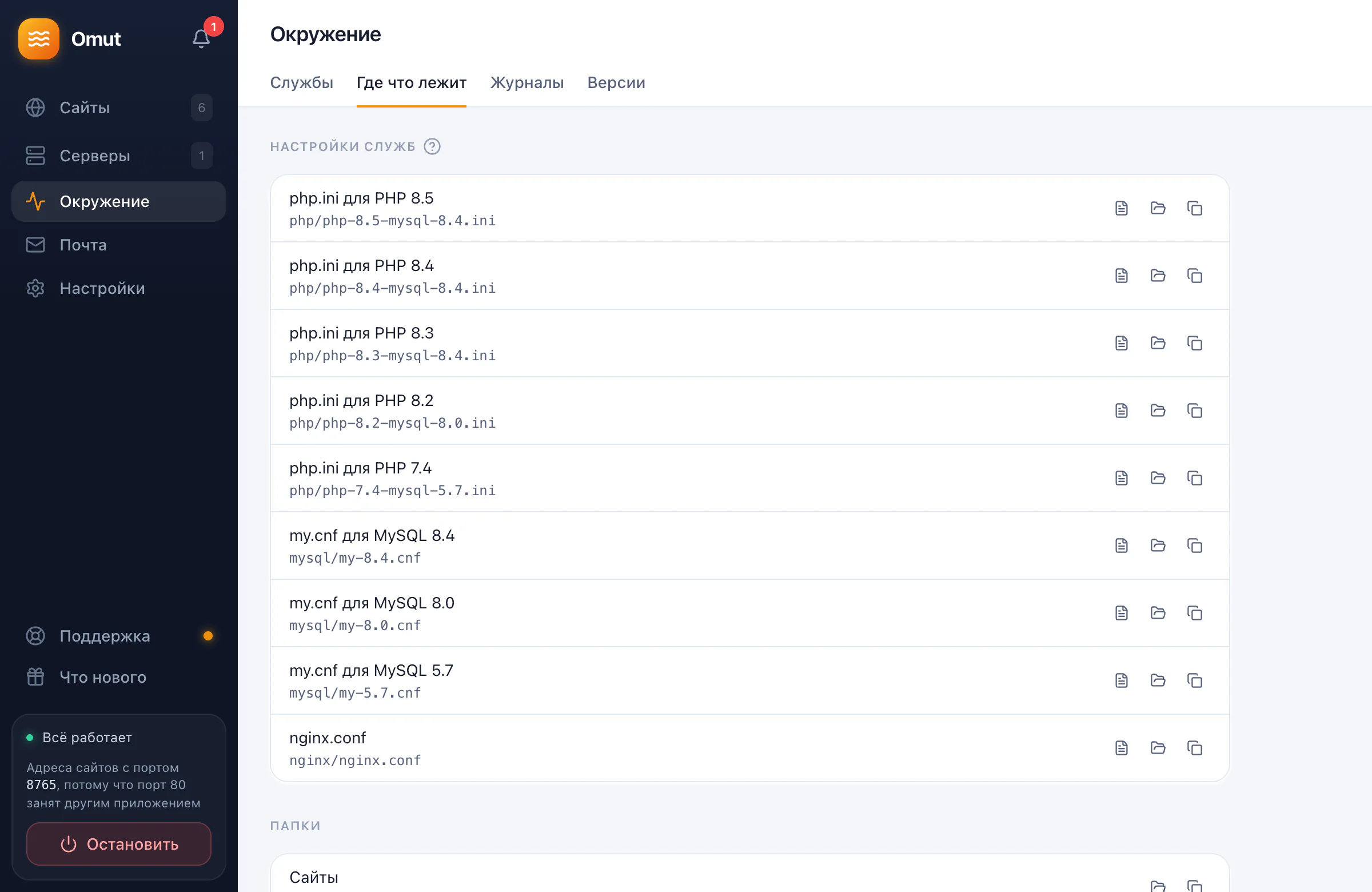Image resolution: width=1372 pixels, height=892 pixels.
Task: Copy path of PHP 8.4 php.ini
Action: click(x=1194, y=276)
